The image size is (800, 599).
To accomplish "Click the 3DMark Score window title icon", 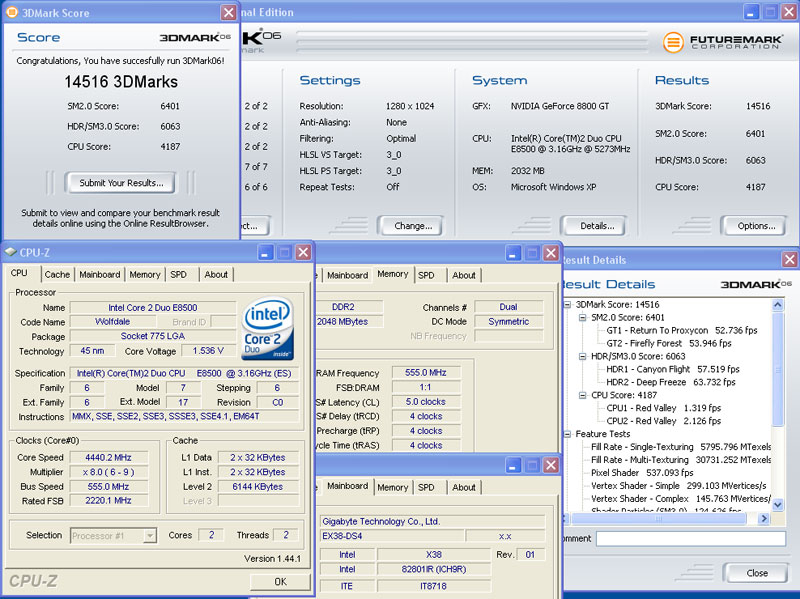I will point(11,13).
